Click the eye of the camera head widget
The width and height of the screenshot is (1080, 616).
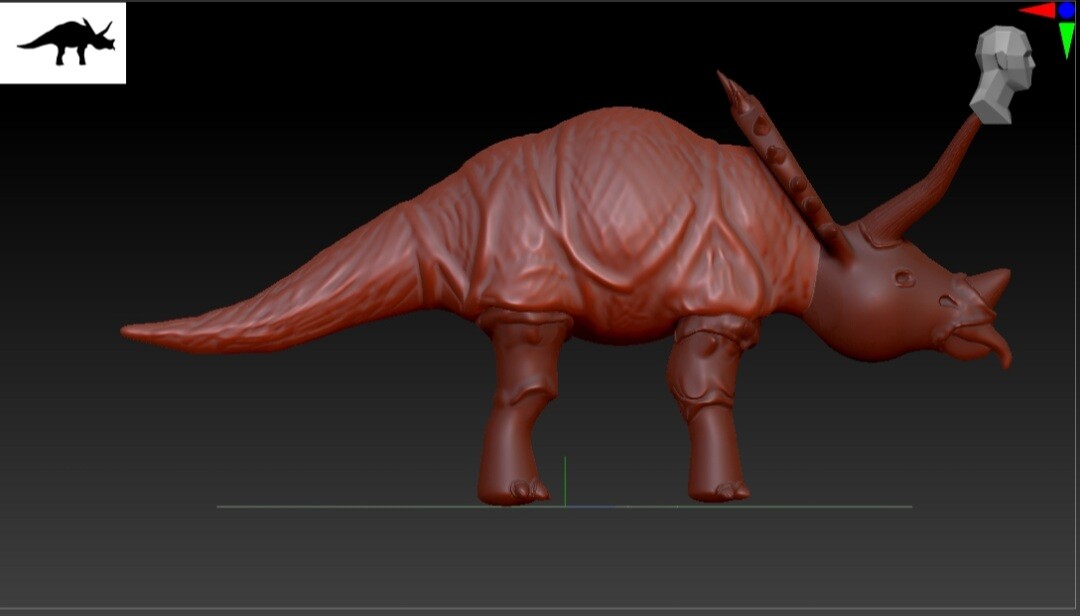tap(1027, 55)
